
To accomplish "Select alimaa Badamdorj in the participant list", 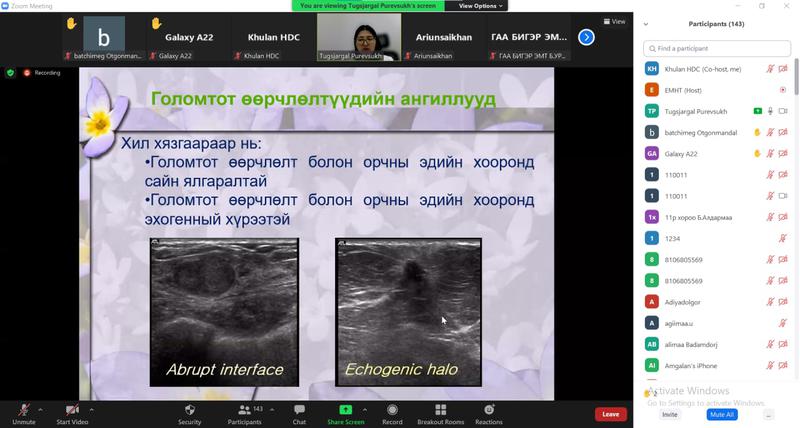I will [717, 344].
